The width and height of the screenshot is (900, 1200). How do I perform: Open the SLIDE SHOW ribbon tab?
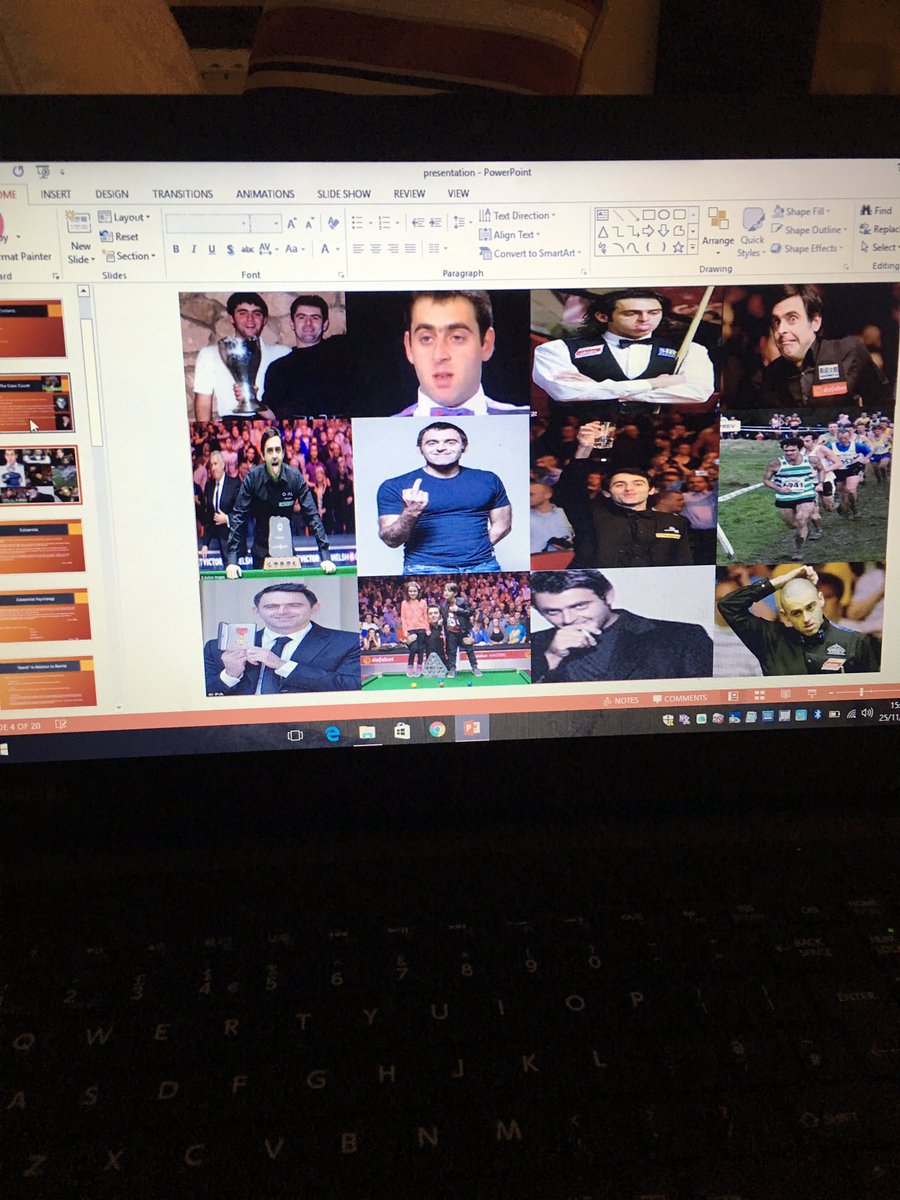coord(344,194)
